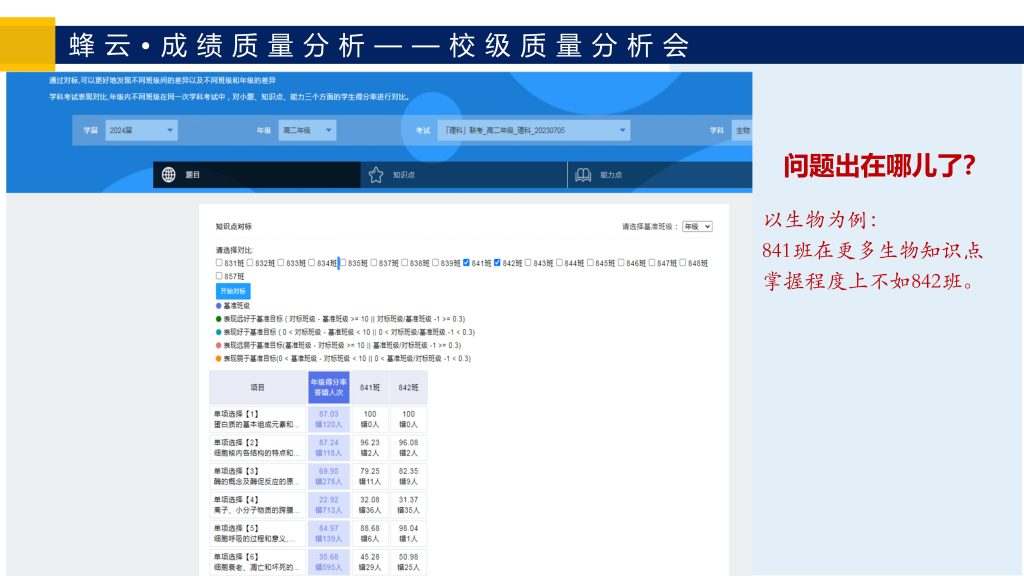The width and height of the screenshot is (1024, 576).
Task: Open the 学届 dropdown showing 2024届
Action: [x=141, y=131]
